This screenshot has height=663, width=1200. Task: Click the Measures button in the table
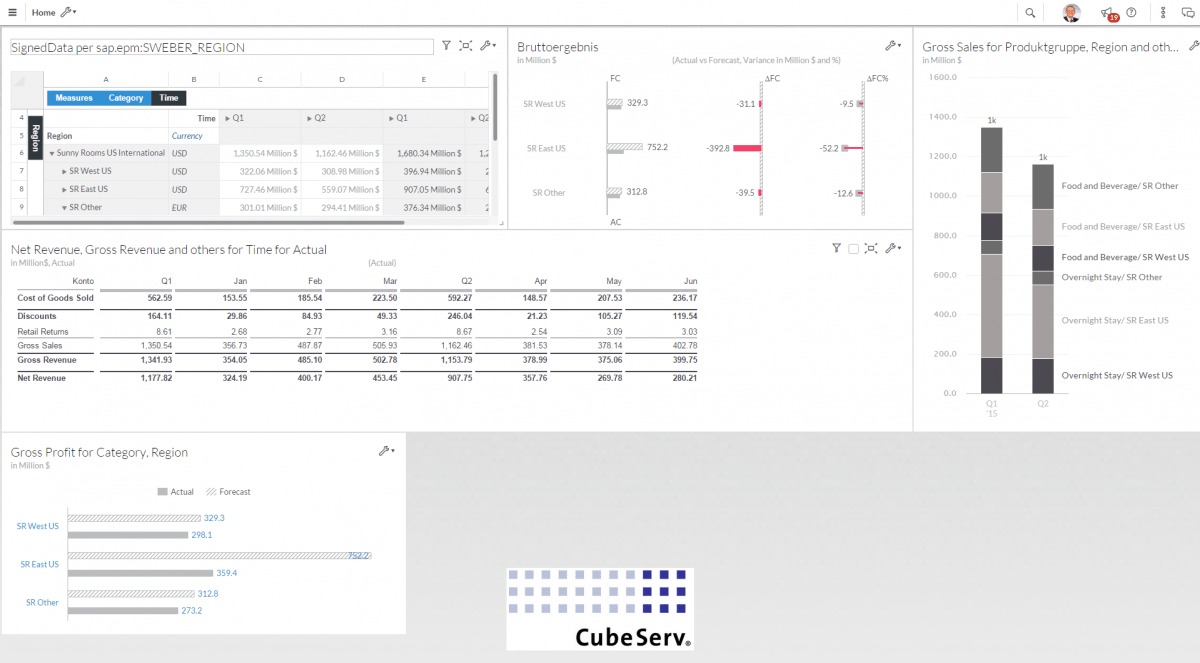tap(73, 97)
